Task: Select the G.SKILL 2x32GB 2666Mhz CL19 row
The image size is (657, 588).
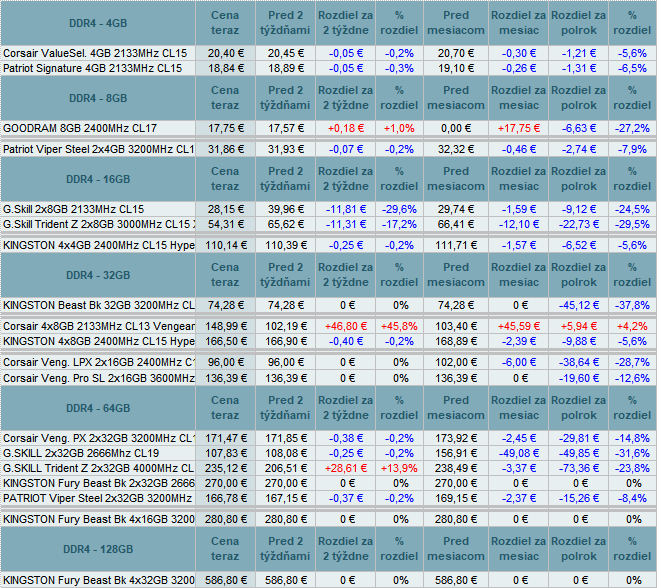Action: point(328,453)
